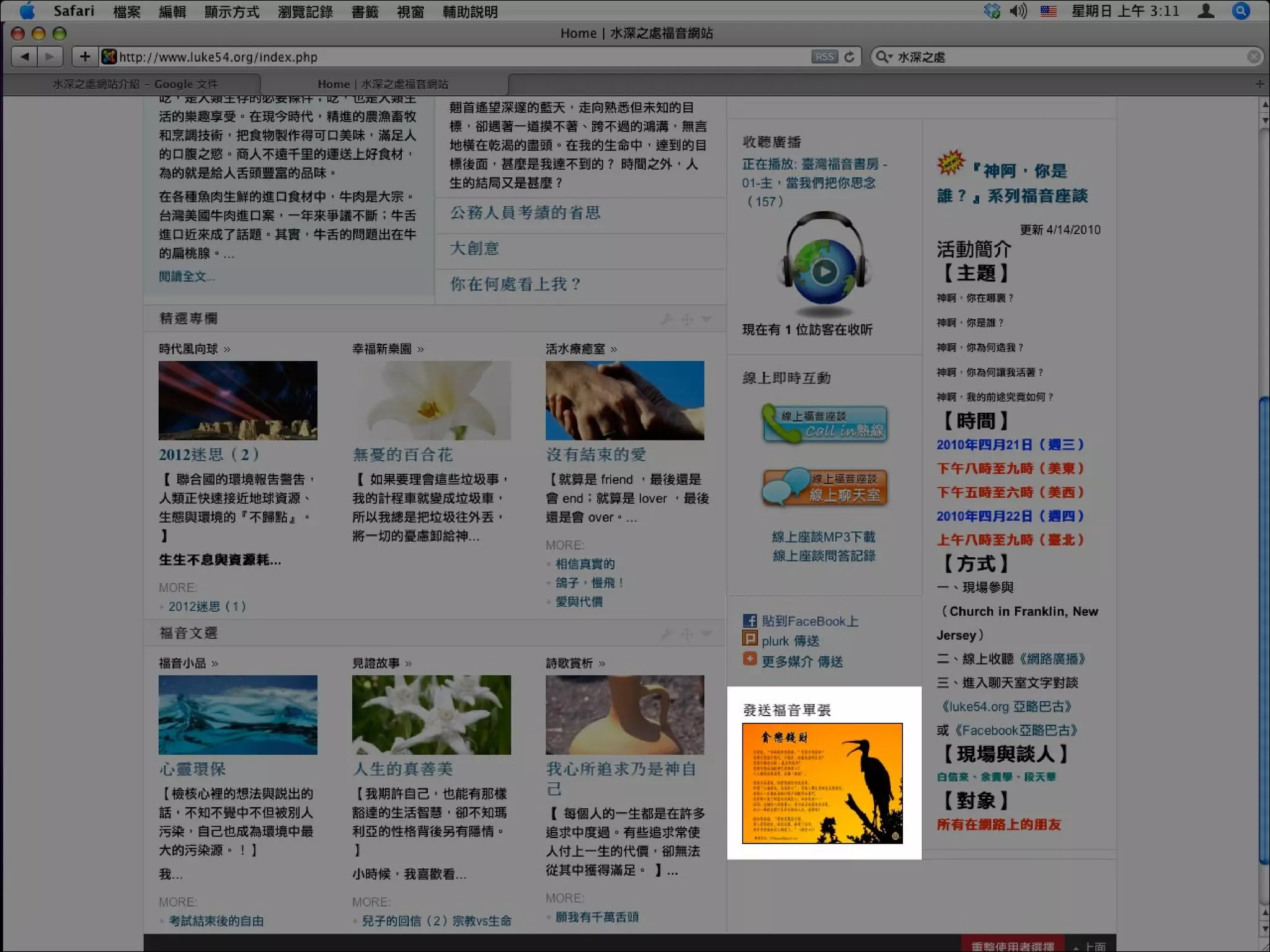
Task: Click the orange bird gospel tract thumbnail
Action: [822, 783]
